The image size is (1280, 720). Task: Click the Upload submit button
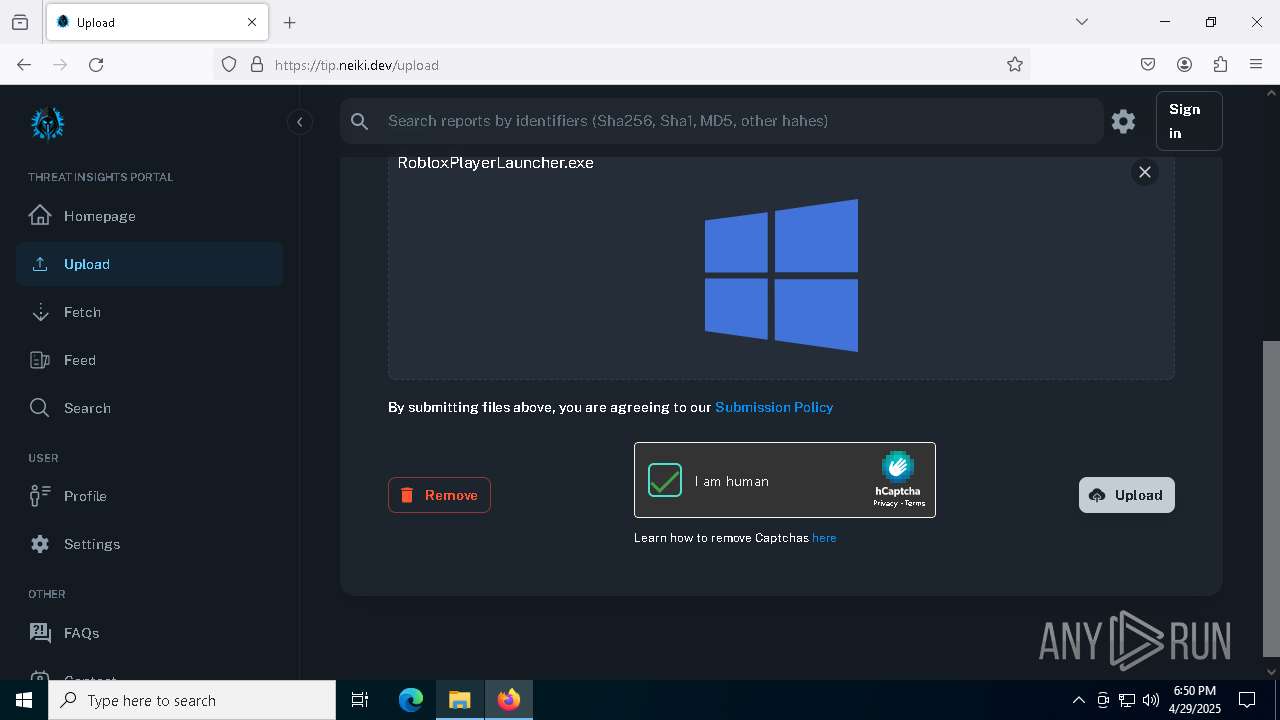pyautogui.click(x=1126, y=495)
